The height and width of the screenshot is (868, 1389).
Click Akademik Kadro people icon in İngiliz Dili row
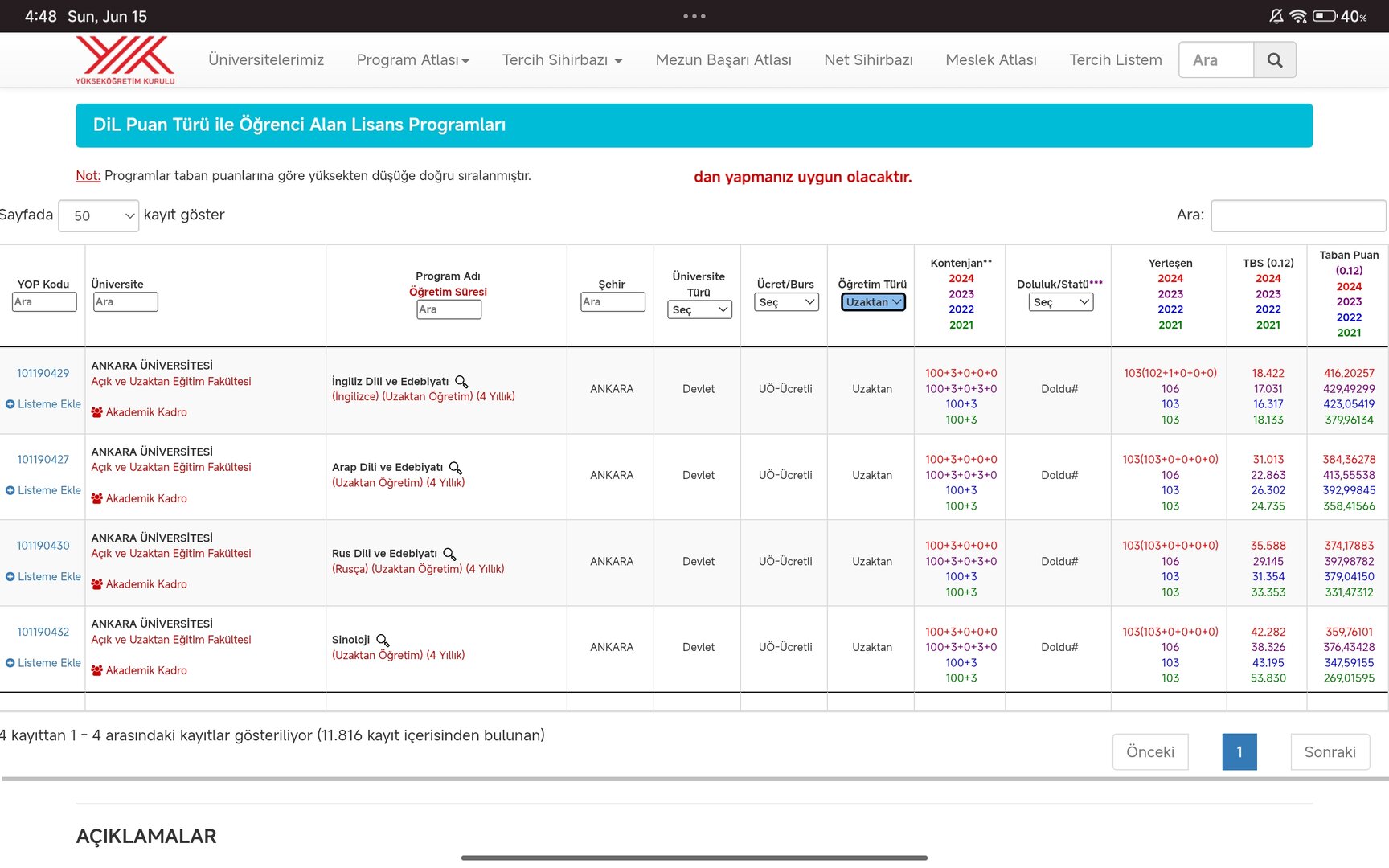point(97,412)
